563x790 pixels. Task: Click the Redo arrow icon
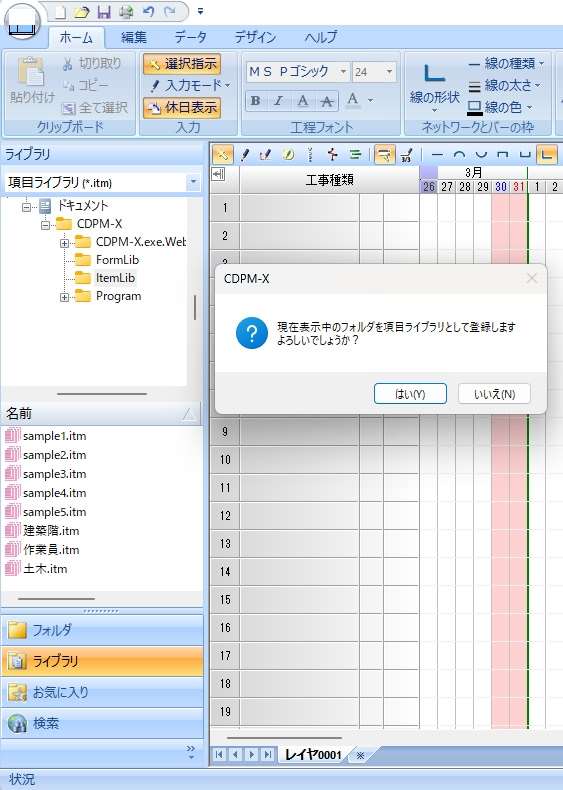pyautogui.click(x=170, y=12)
